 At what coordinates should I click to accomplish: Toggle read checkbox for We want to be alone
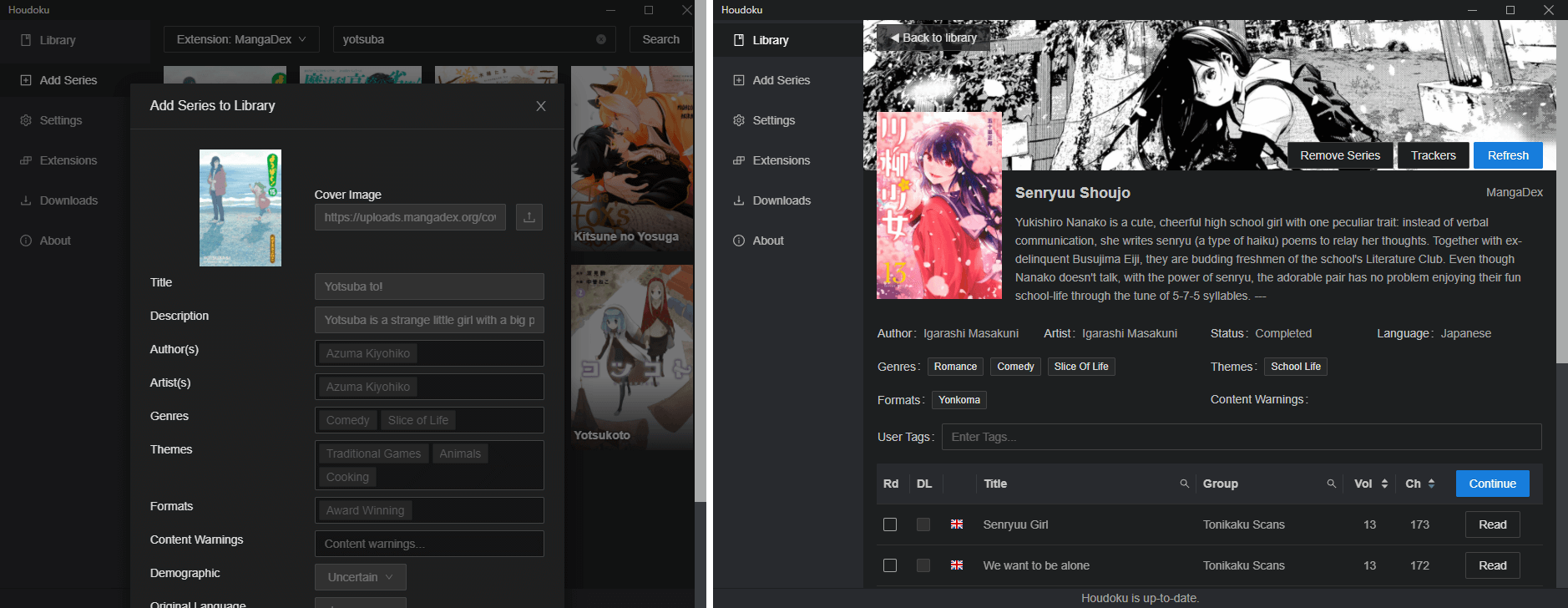pos(890,565)
